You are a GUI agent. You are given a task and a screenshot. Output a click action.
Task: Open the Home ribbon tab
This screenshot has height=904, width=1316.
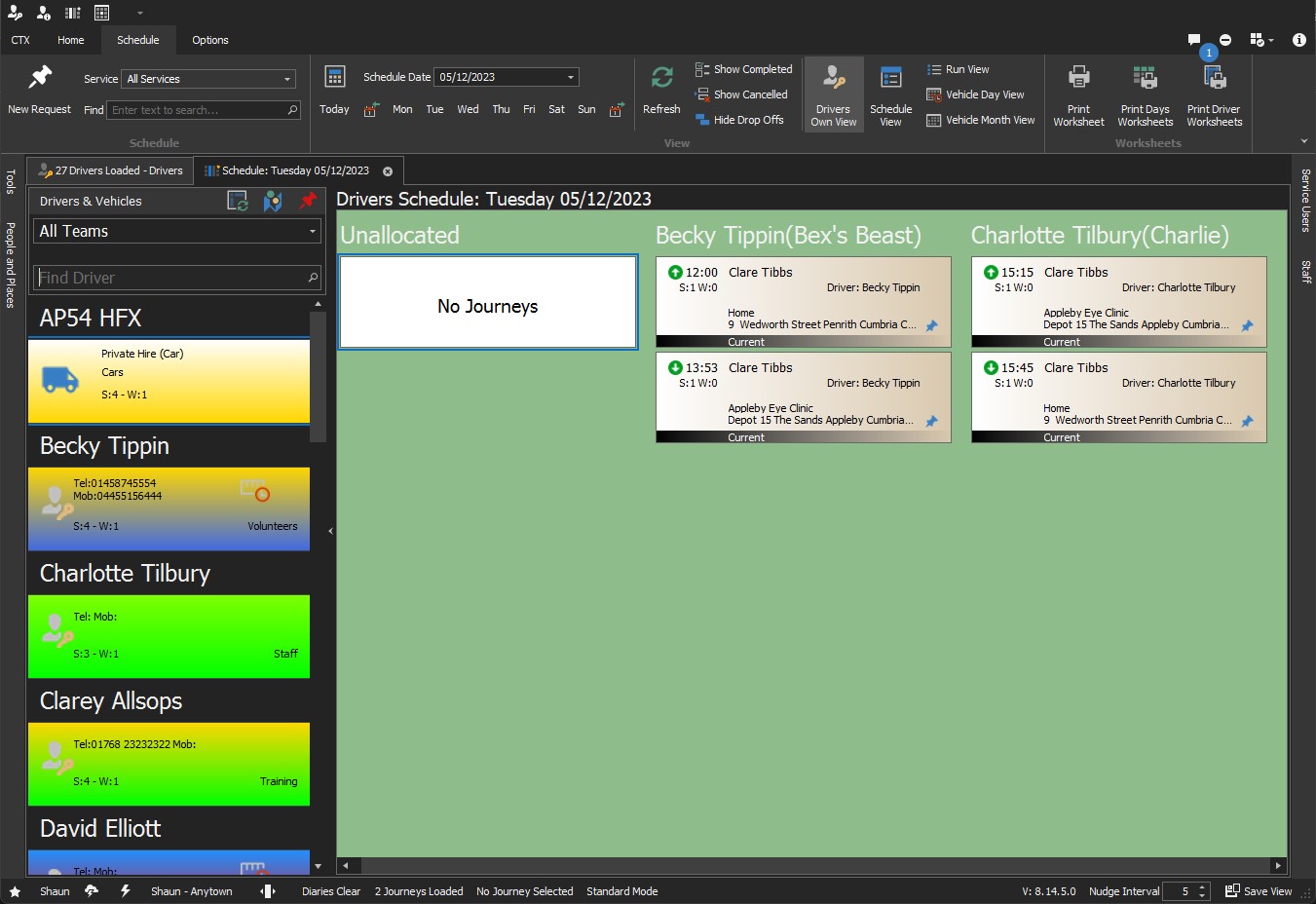tap(70, 40)
